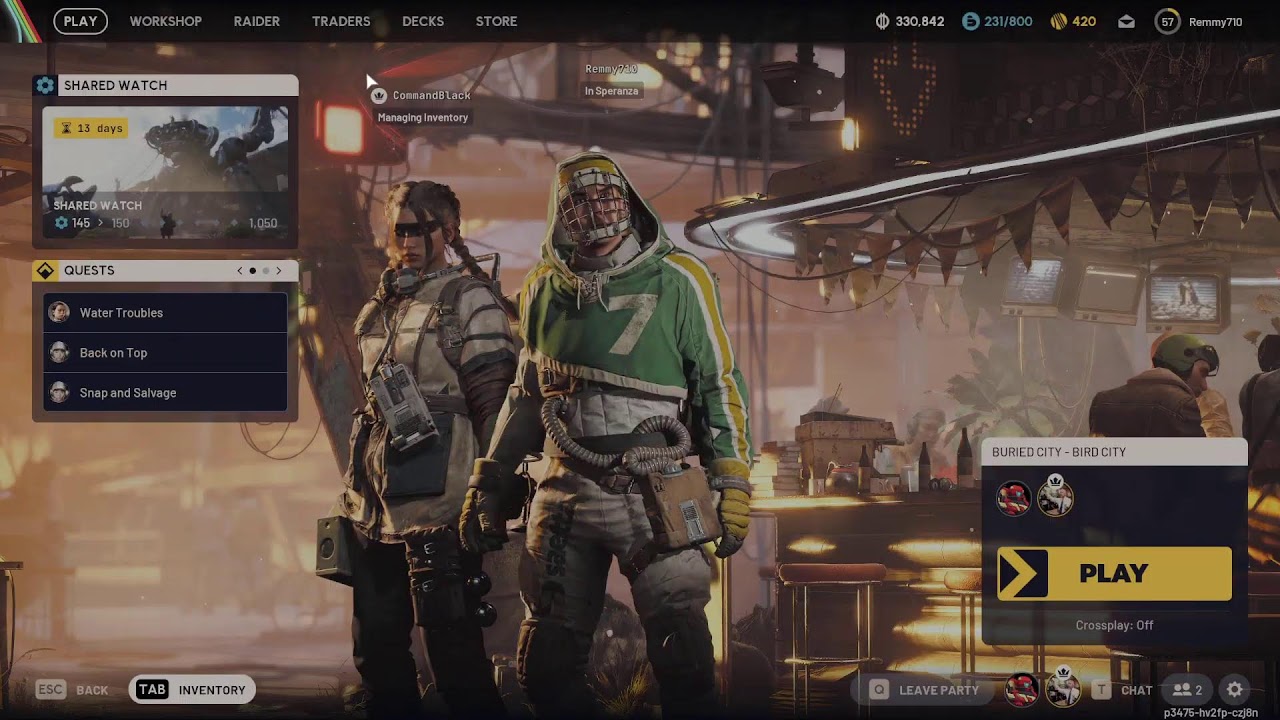Go to next quests page arrow

tap(279, 271)
